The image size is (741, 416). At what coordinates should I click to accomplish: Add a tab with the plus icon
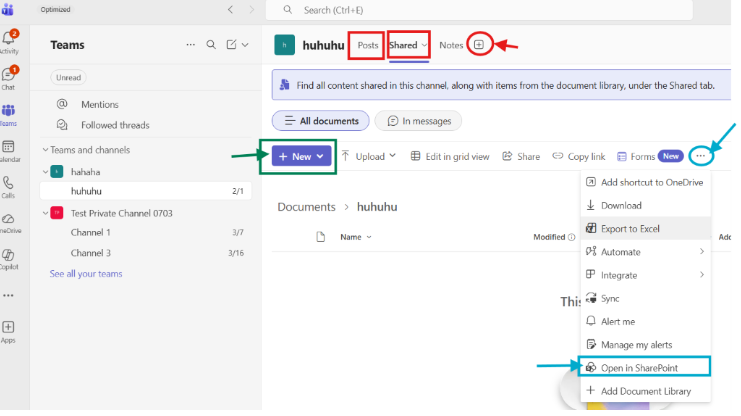pyautogui.click(x=479, y=45)
